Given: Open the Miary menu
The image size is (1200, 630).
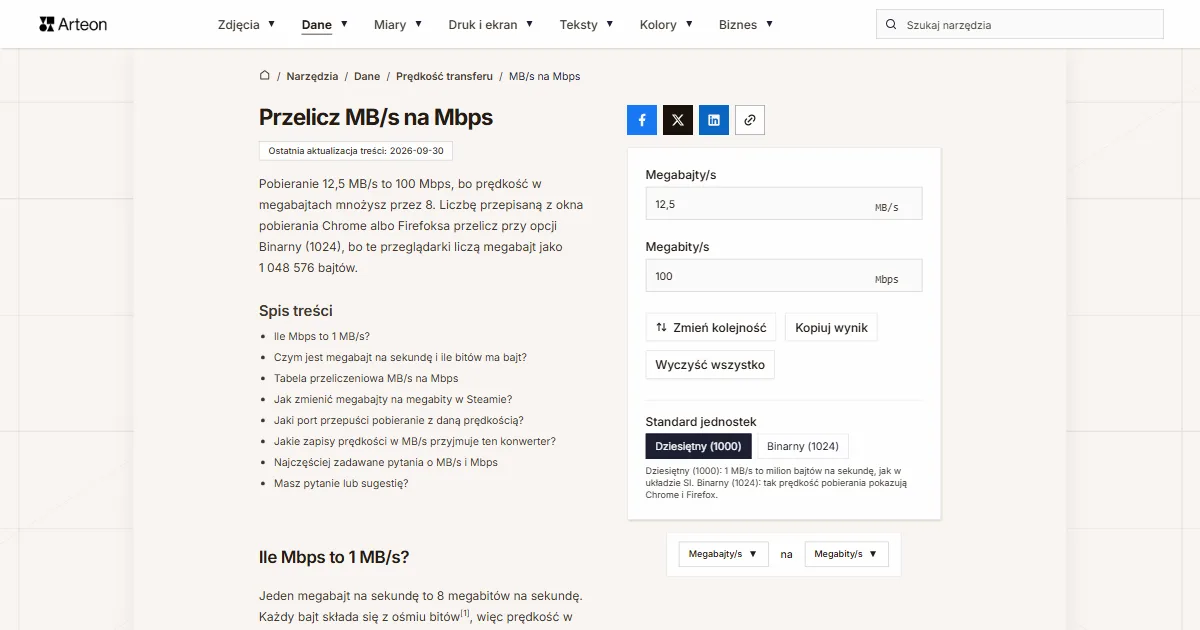Looking at the screenshot, I should coord(397,25).
